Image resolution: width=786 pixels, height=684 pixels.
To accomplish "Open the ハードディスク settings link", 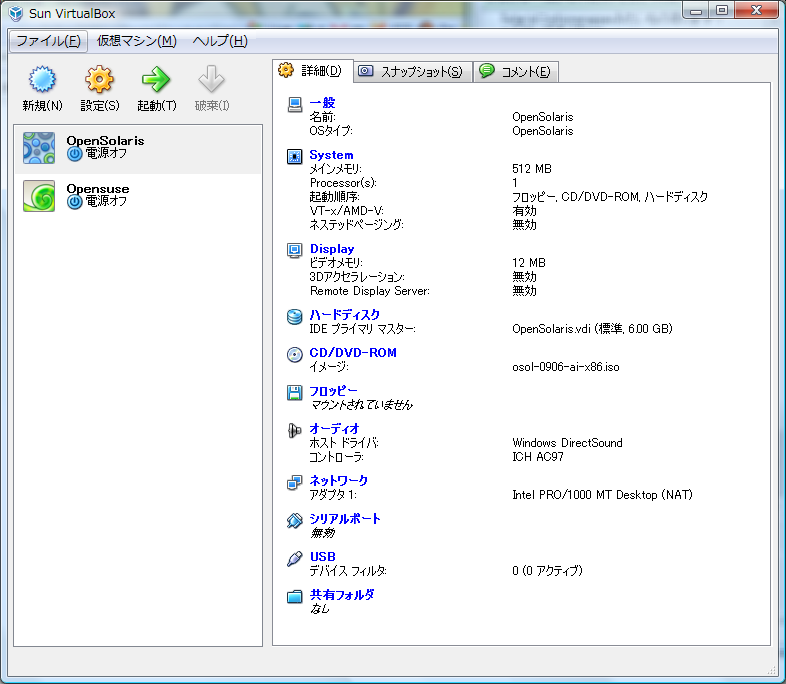I will (345, 315).
